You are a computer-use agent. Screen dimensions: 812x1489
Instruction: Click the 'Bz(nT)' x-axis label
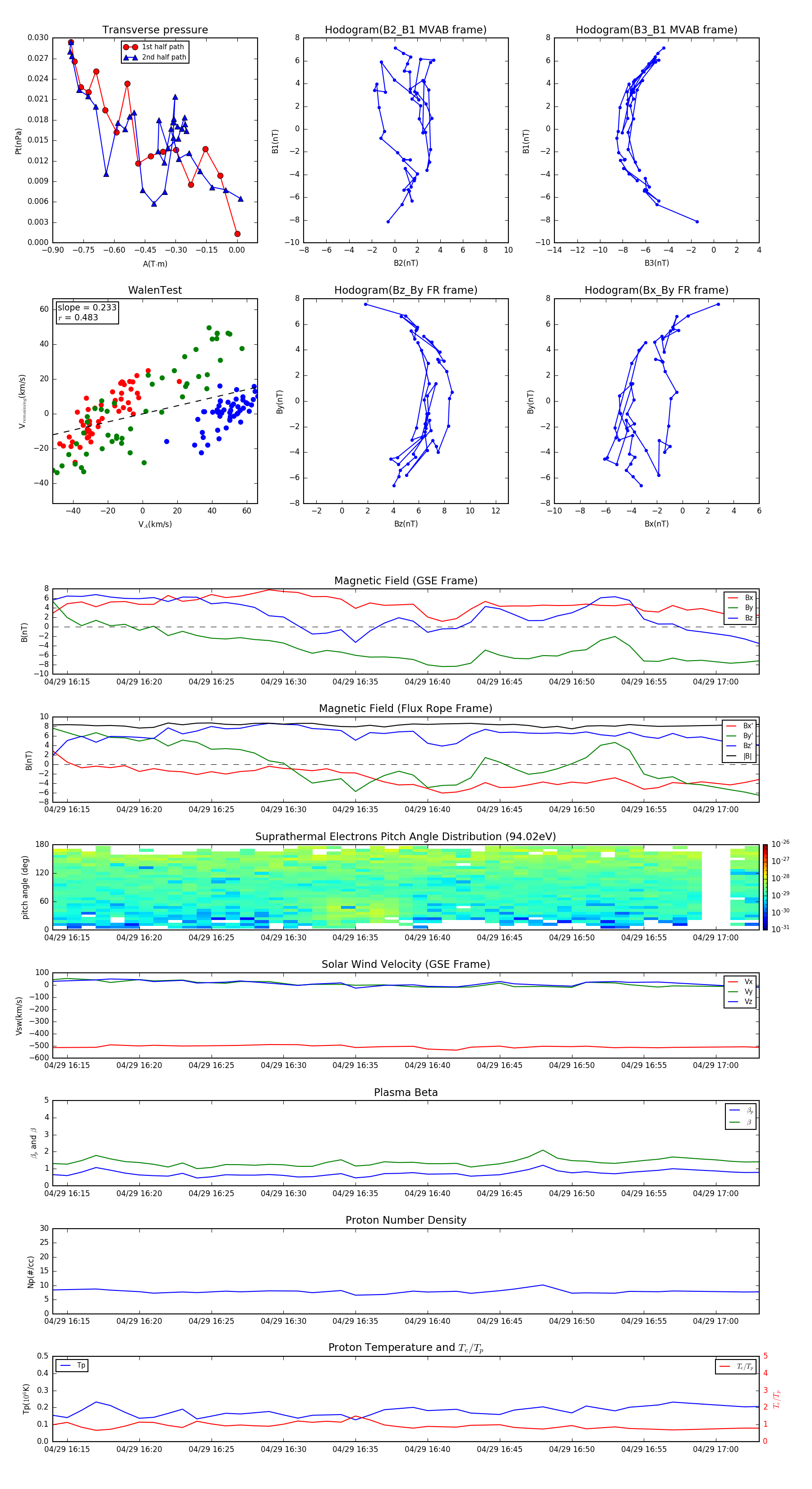[x=406, y=524]
